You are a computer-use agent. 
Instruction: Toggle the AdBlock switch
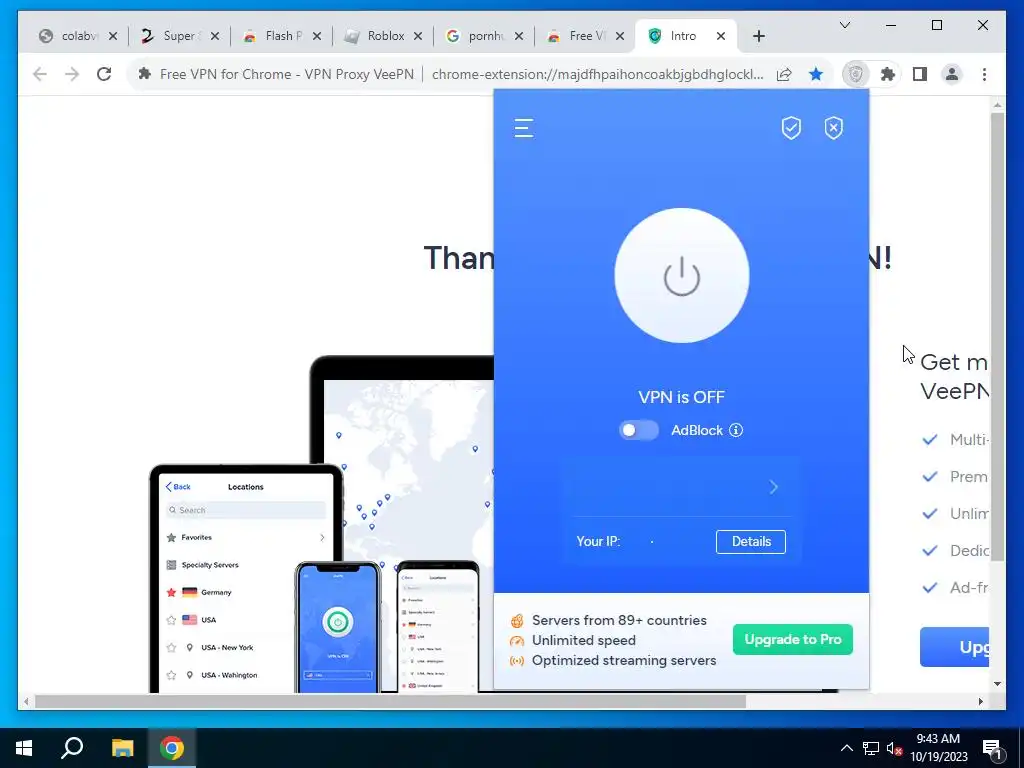click(639, 430)
